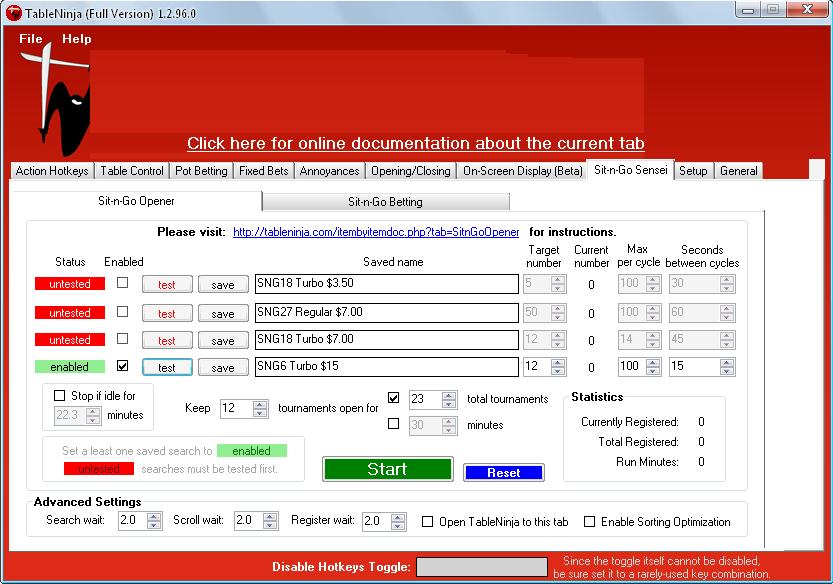
Task: Increase the Scroll wait value
Action: [270, 517]
